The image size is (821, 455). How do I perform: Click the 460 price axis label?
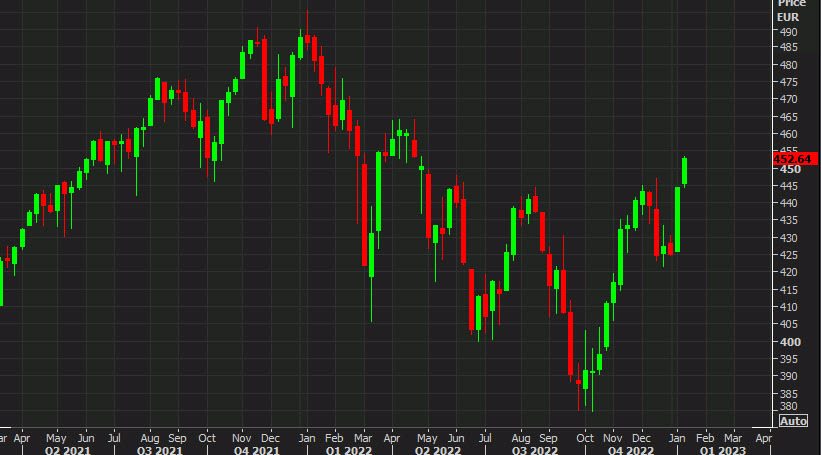coord(789,134)
